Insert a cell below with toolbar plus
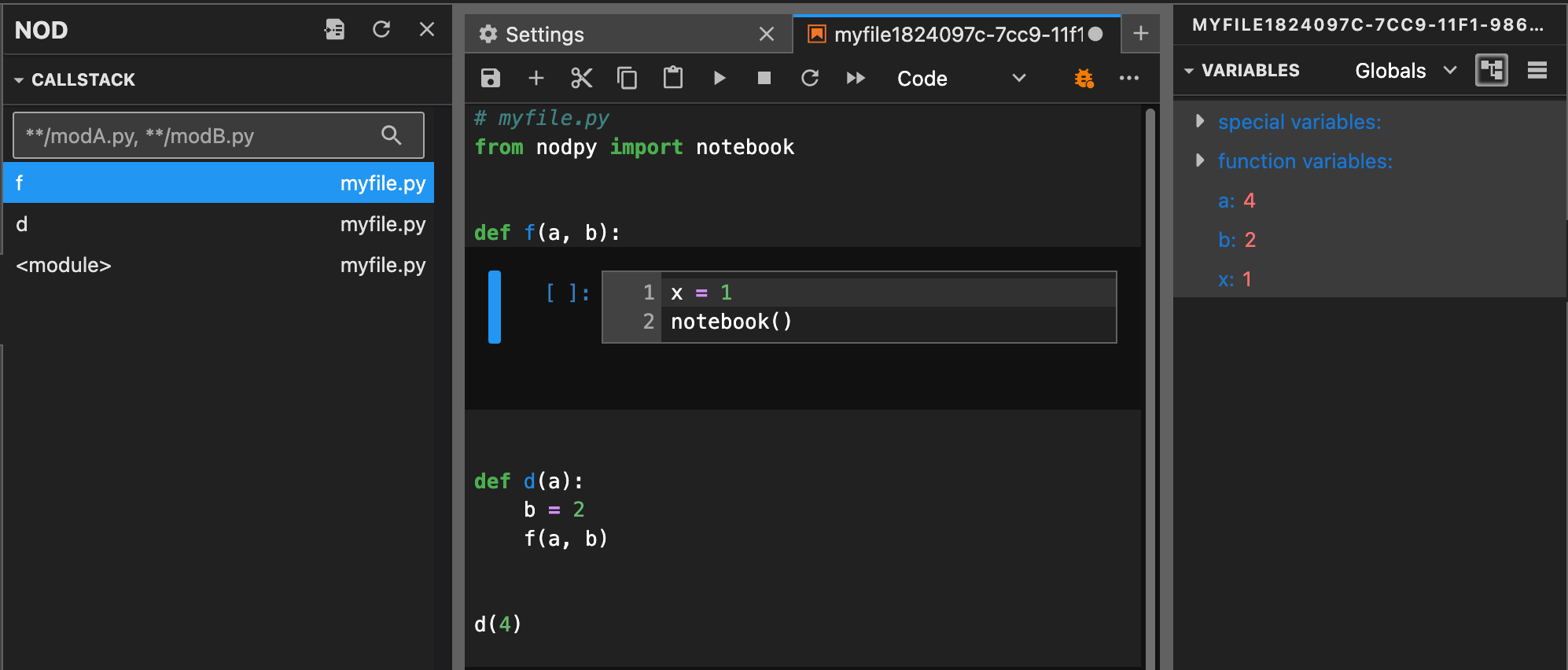Image resolution: width=1568 pixels, height=670 pixels. (x=536, y=78)
